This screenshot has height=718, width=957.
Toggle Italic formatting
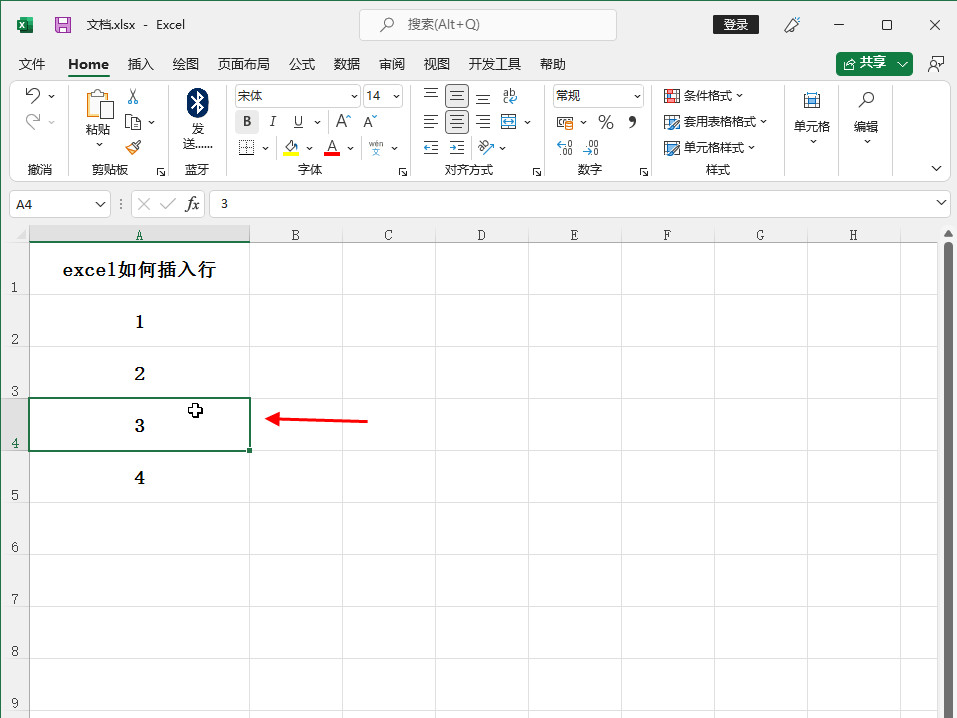[272, 121]
